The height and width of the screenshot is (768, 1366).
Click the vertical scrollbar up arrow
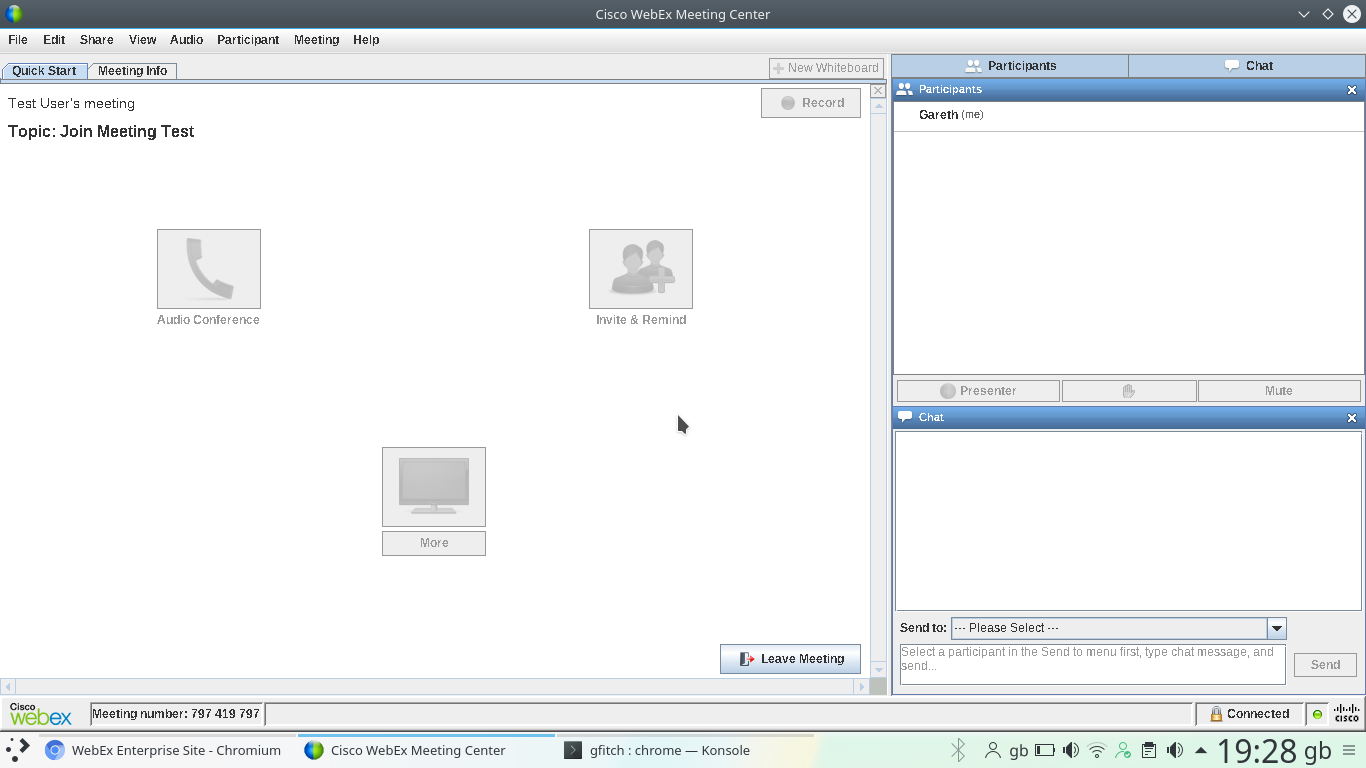(x=878, y=107)
